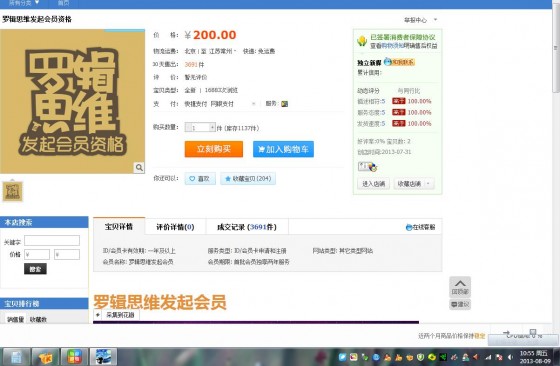
Task: Buy now with 立刻购买 button
Action: pyautogui.click(x=214, y=149)
